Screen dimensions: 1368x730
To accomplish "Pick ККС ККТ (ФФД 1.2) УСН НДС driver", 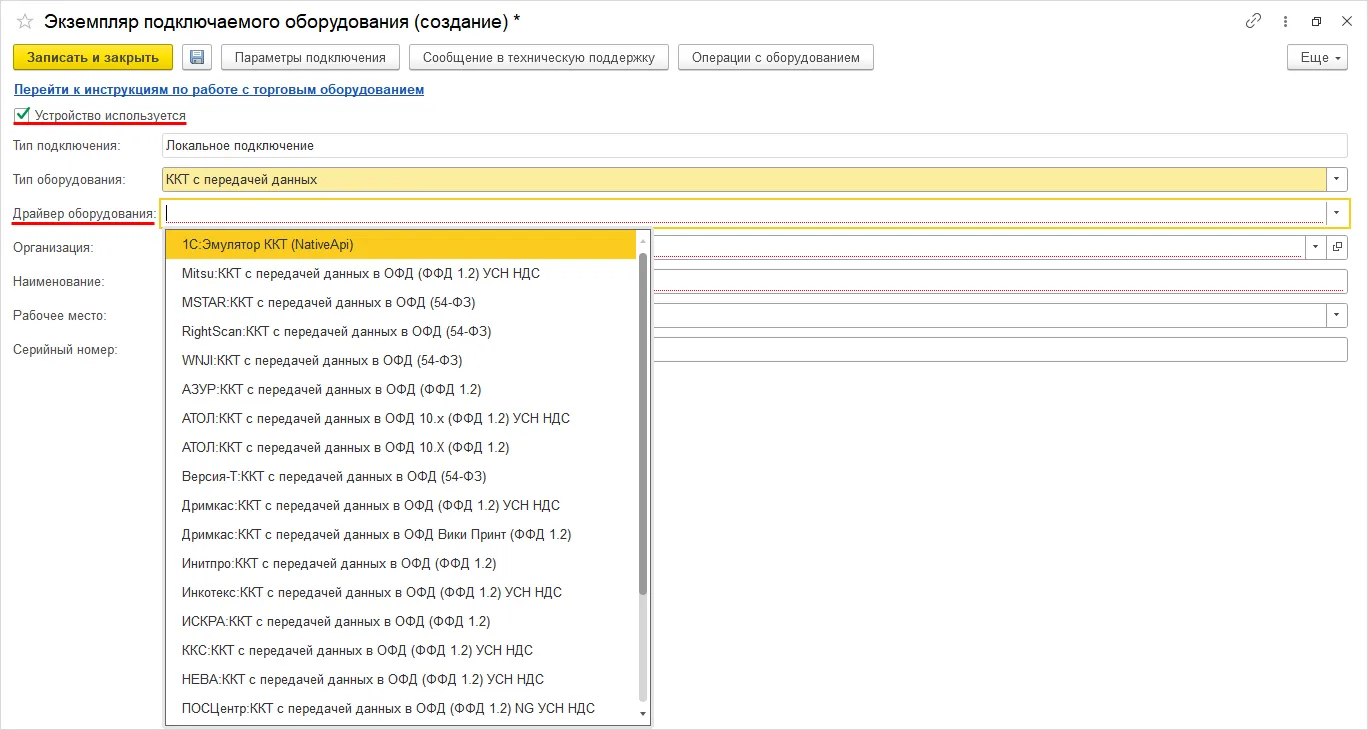I will (402, 650).
